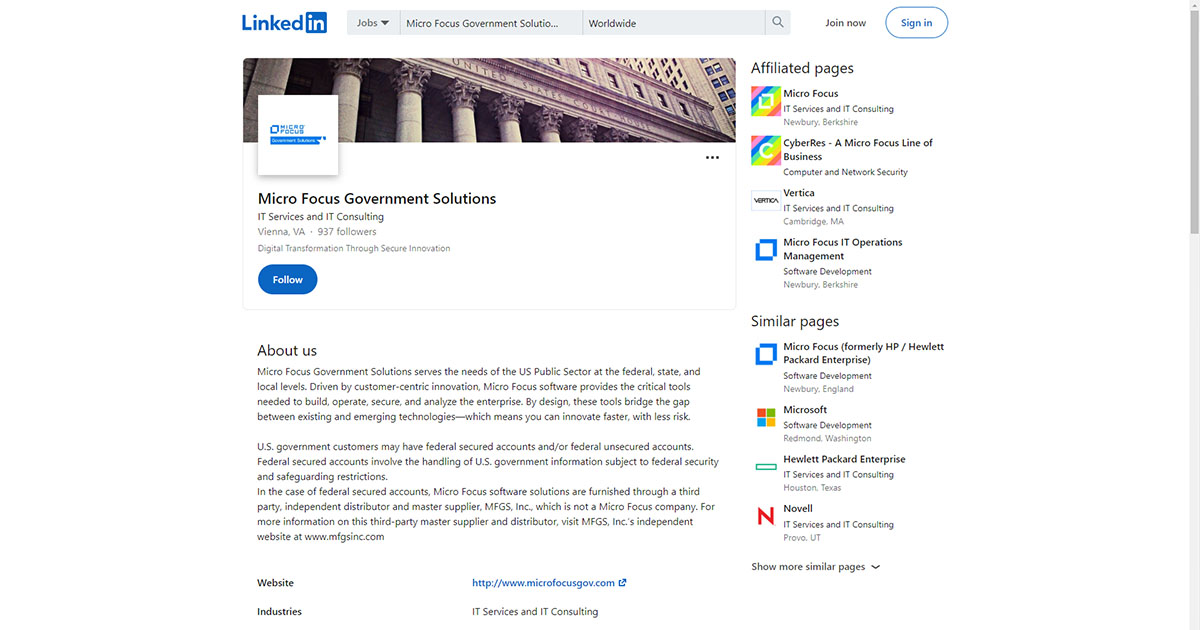Screen dimensions: 1200x630
Task: Click Redmond, Washington location text
Action: pyautogui.click(x=827, y=438)
